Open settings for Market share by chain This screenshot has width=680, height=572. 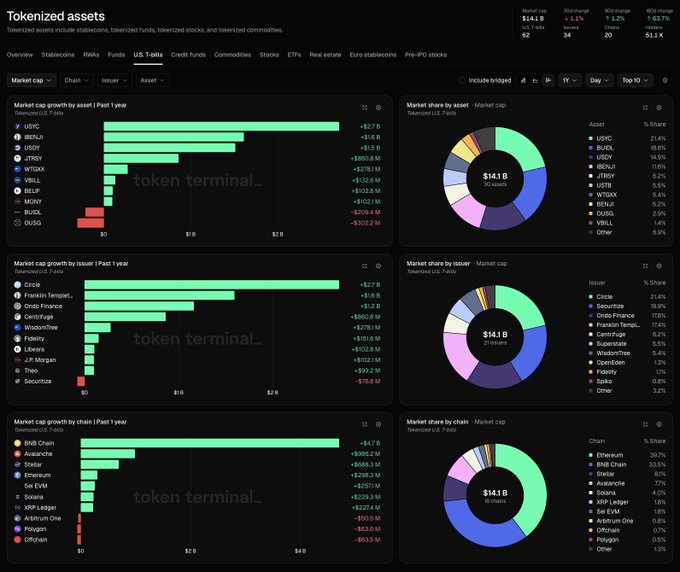pos(659,424)
